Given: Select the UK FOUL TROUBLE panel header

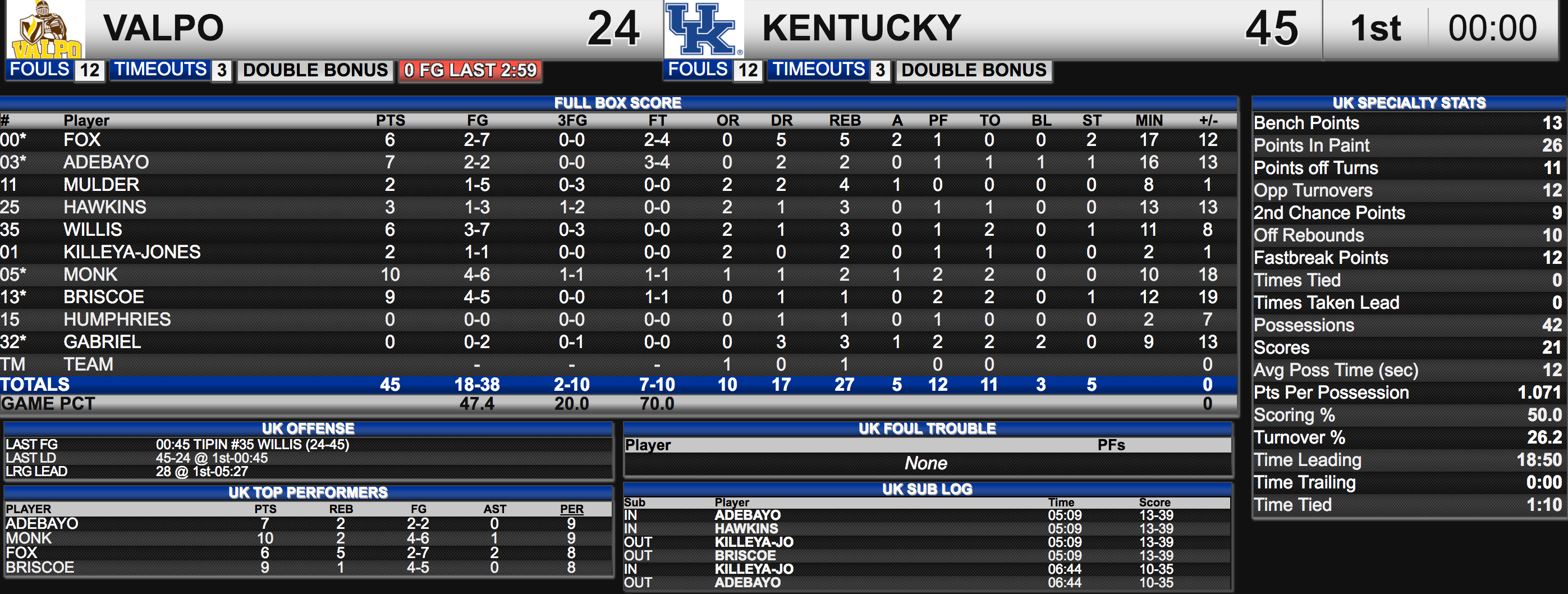Looking at the screenshot, I should click(927, 428).
